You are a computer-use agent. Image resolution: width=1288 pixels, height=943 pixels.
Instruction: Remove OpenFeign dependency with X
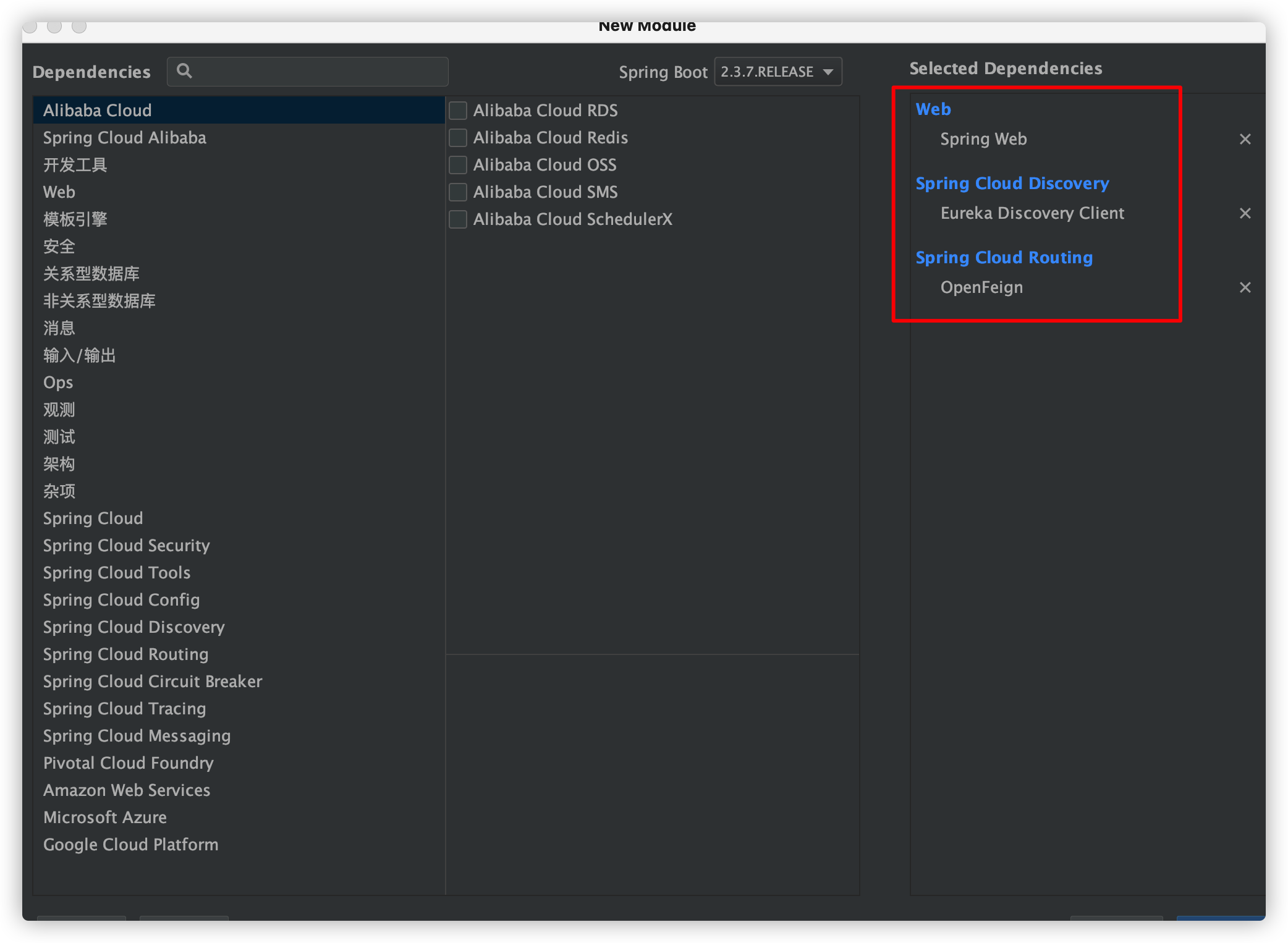pyautogui.click(x=1245, y=287)
